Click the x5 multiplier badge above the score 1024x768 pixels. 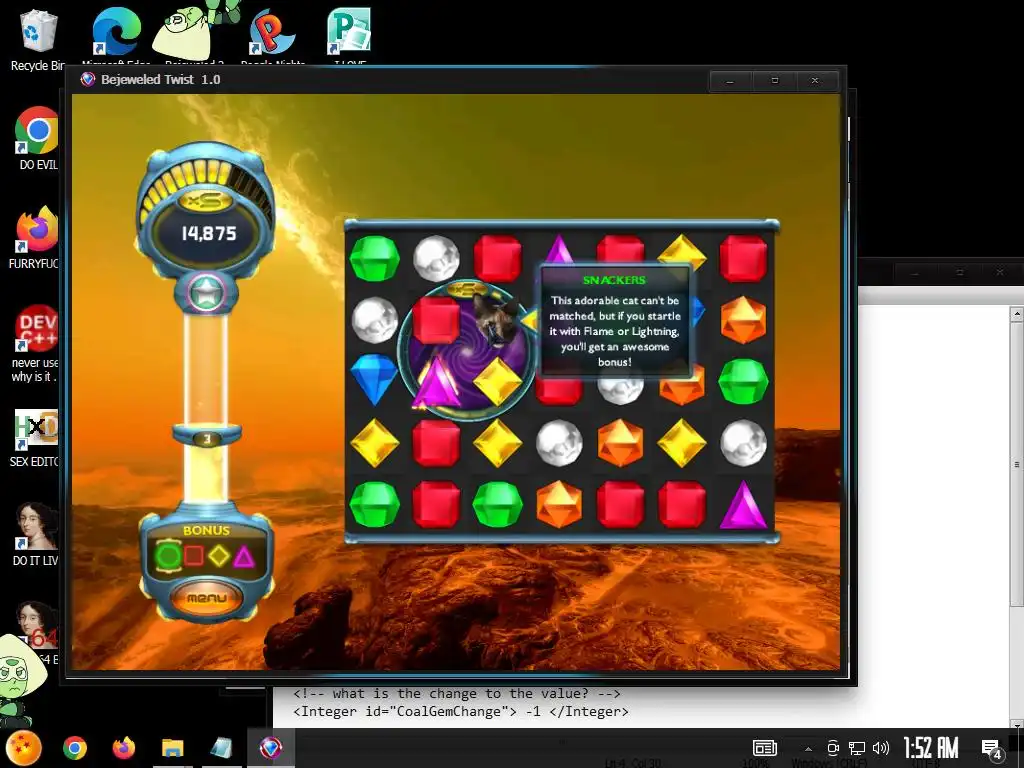pos(206,201)
